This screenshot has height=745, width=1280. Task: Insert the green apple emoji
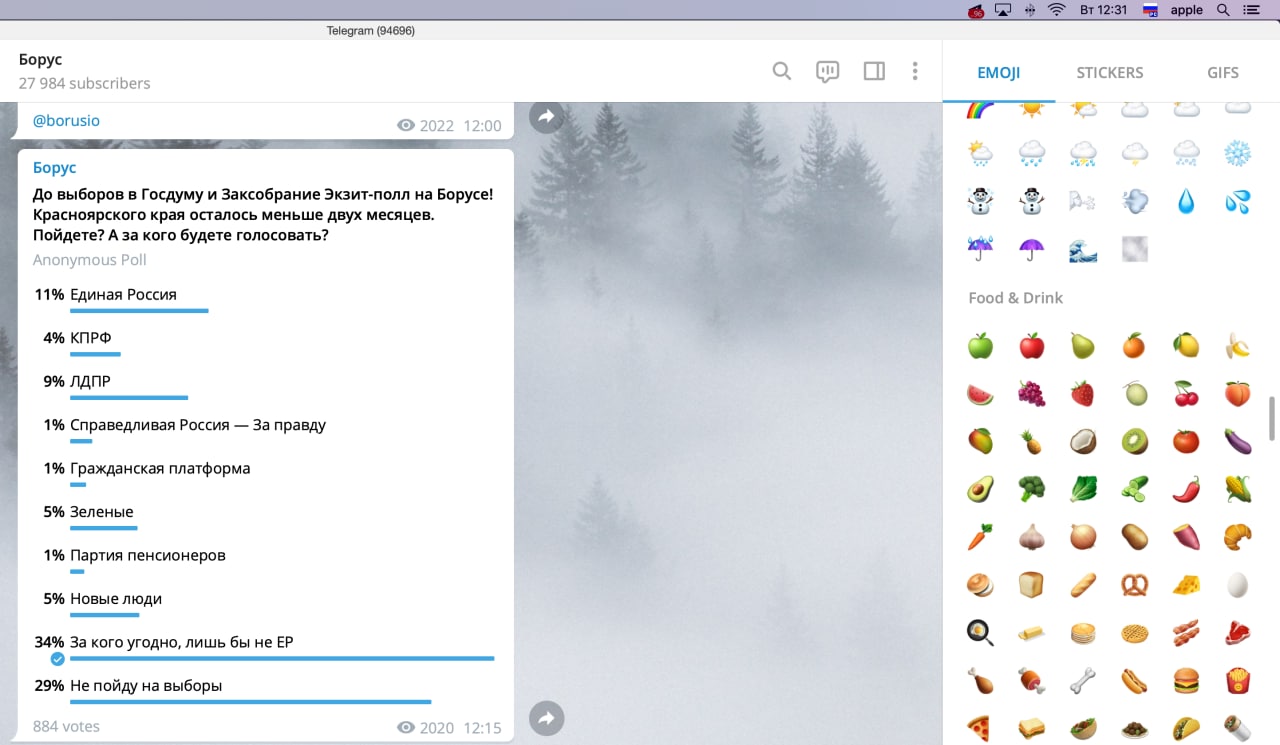tap(980, 346)
